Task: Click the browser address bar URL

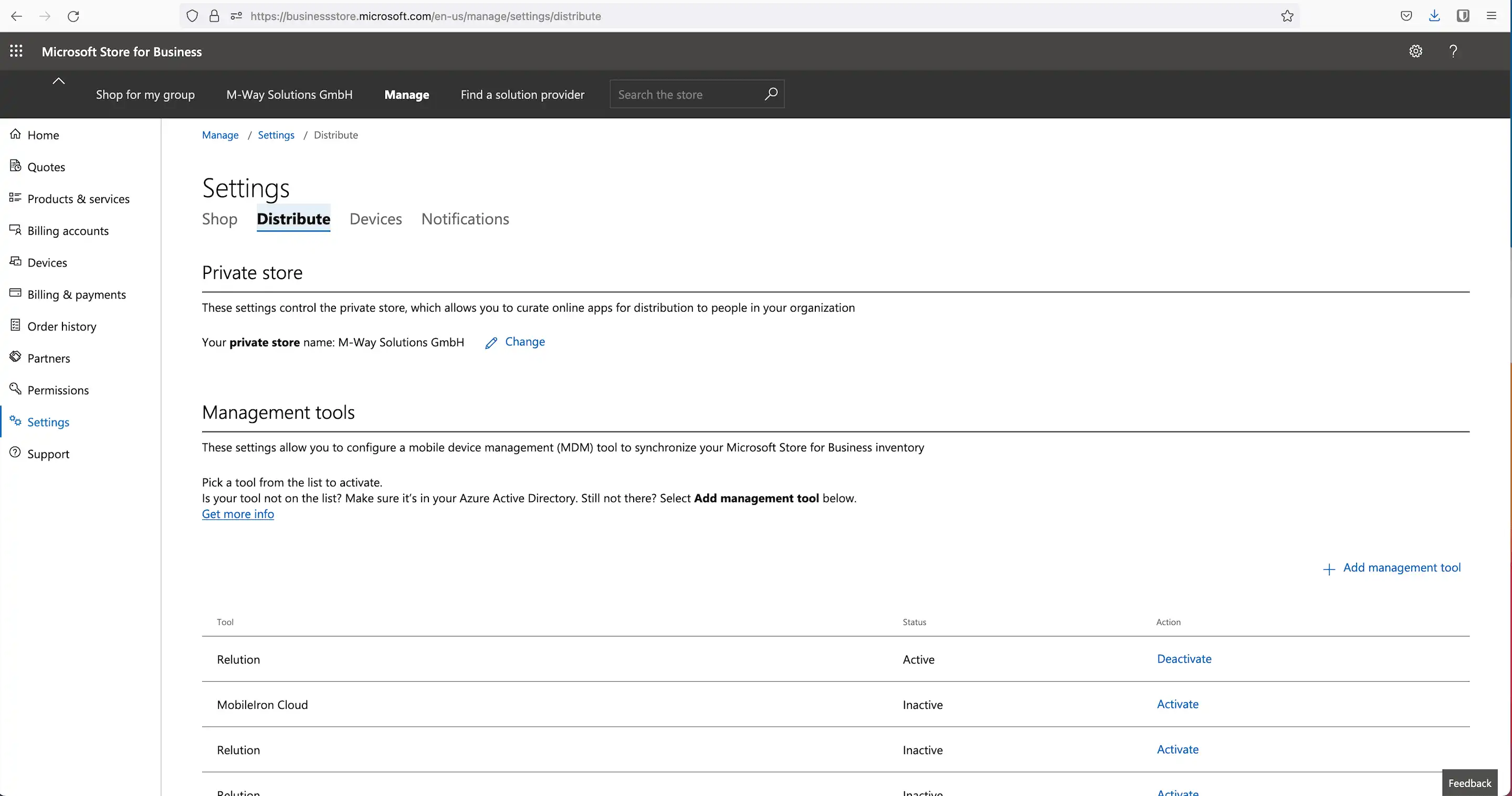Action: pyautogui.click(x=426, y=16)
